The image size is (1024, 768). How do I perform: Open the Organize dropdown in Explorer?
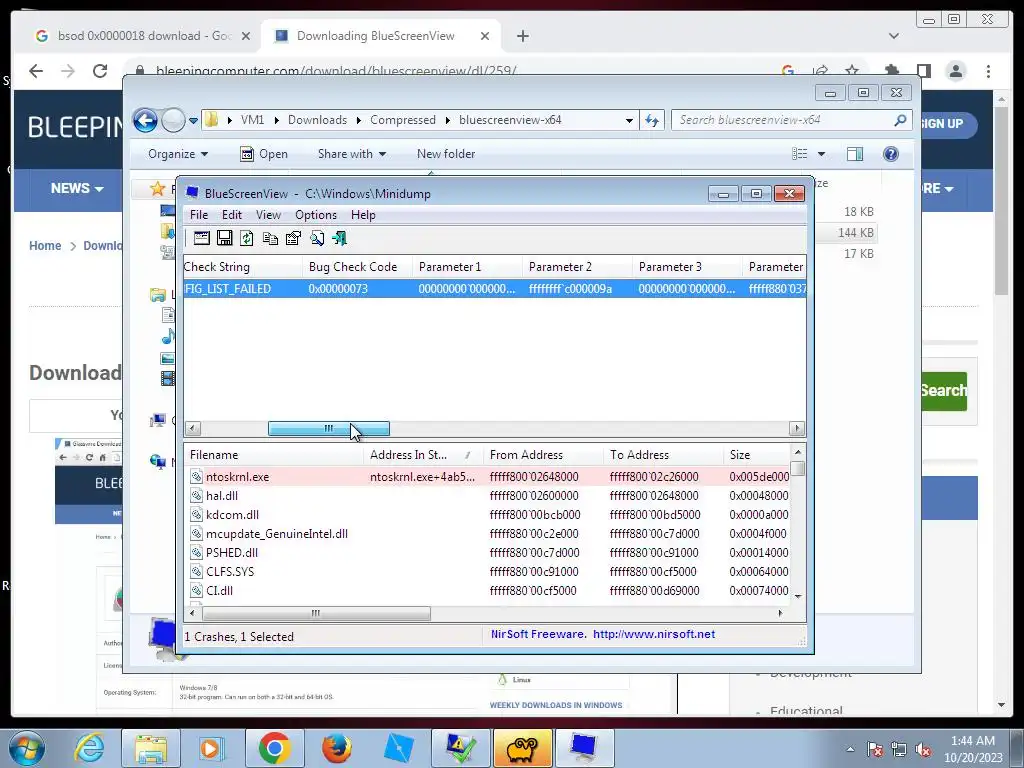pyautogui.click(x=178, y=154)
